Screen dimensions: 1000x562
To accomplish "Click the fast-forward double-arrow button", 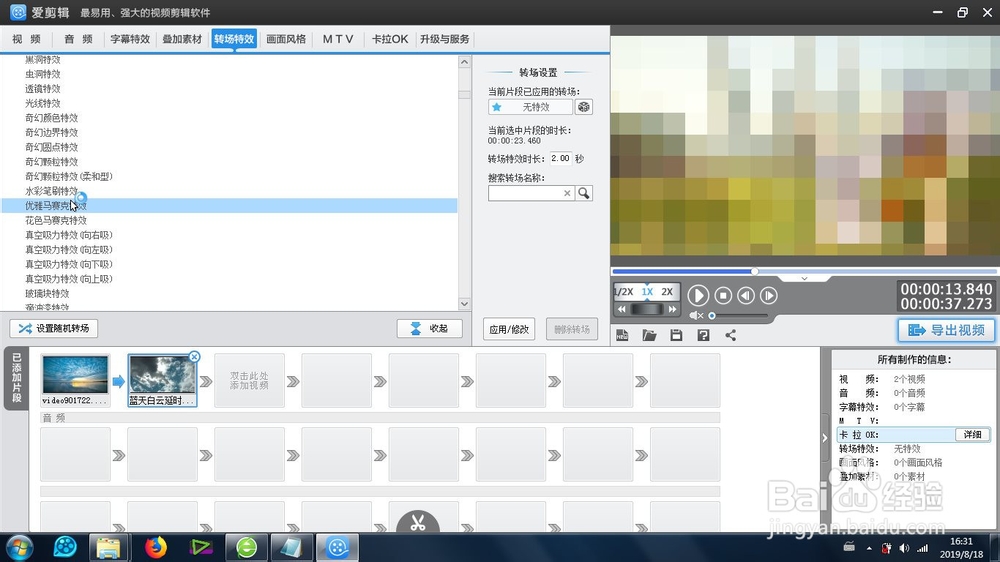I will (x=672, y=309).
